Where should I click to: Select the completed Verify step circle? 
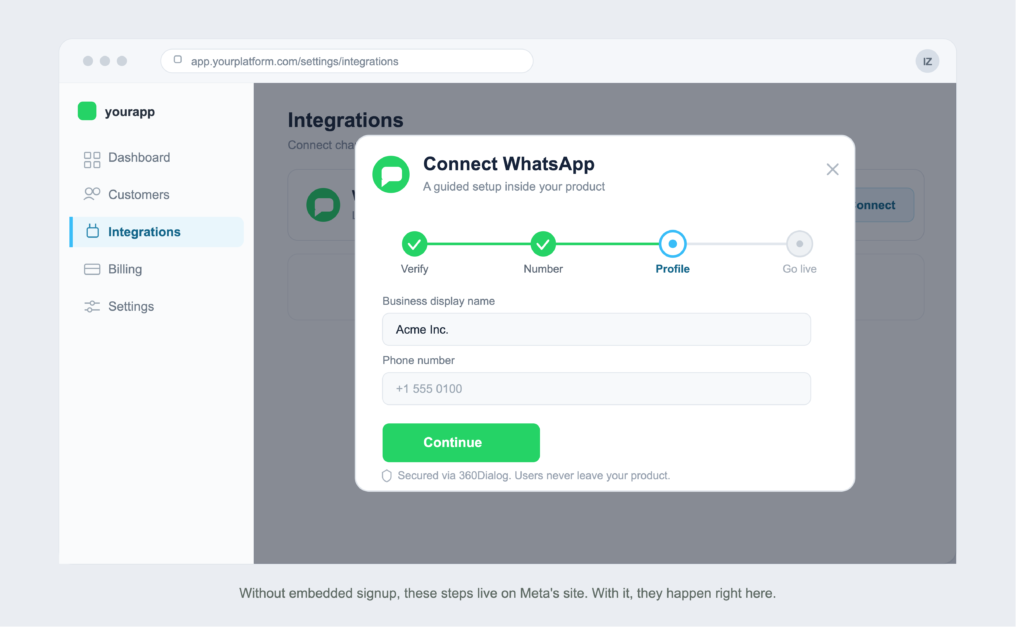click(417, 246)
